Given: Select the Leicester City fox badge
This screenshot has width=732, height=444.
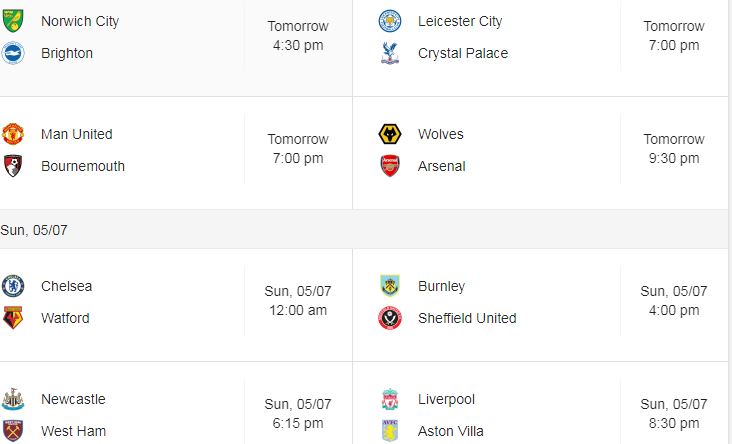Looking at the screenshot, I should pyautogui.click(x=390, y=21).
